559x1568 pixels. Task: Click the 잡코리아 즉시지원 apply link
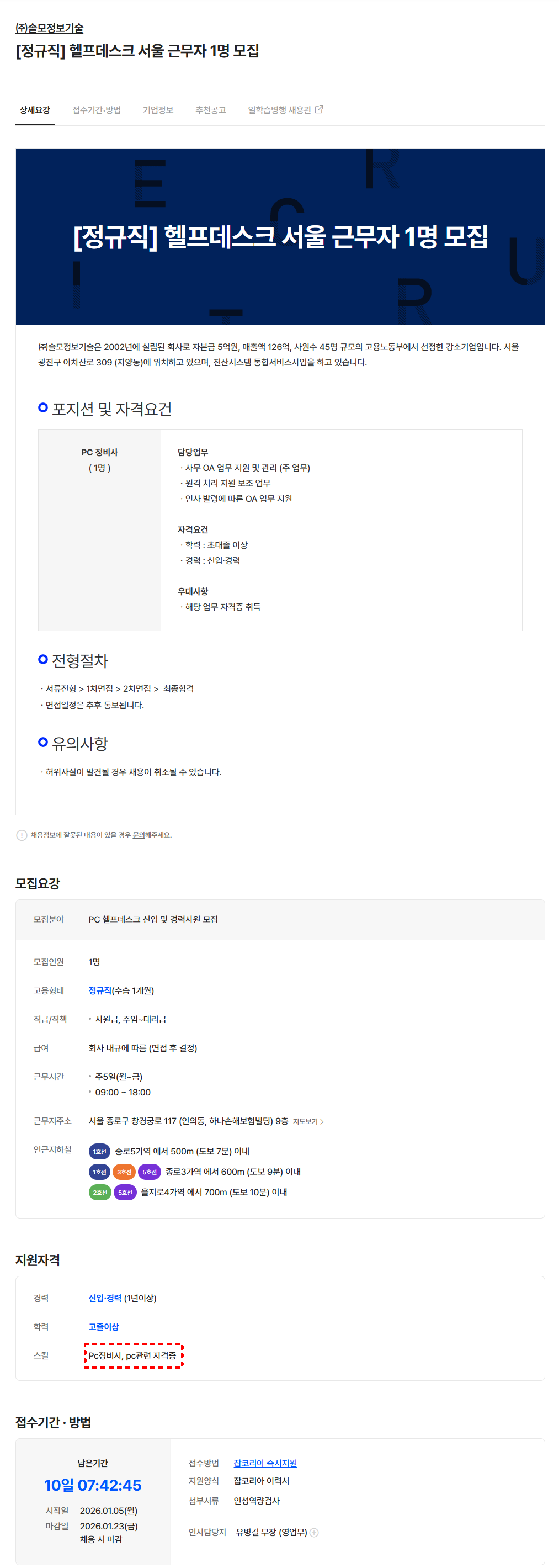pos(265,1463)
